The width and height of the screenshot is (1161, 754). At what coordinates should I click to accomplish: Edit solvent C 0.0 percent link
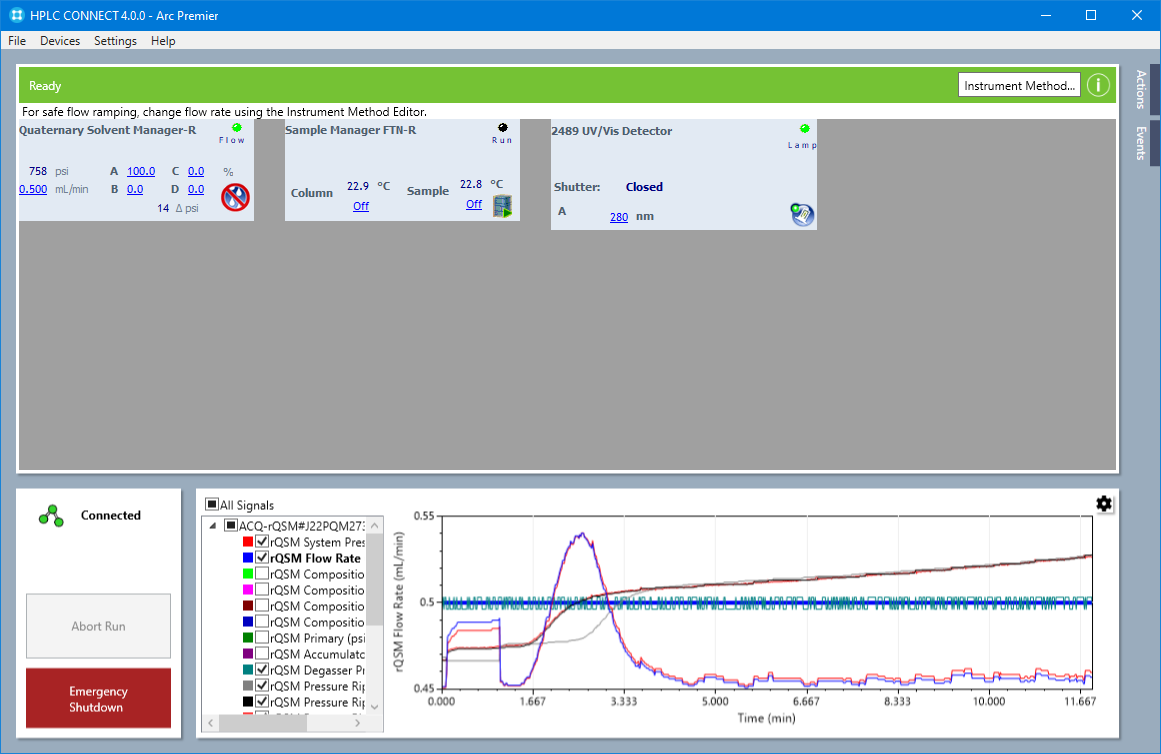(195, 171)
